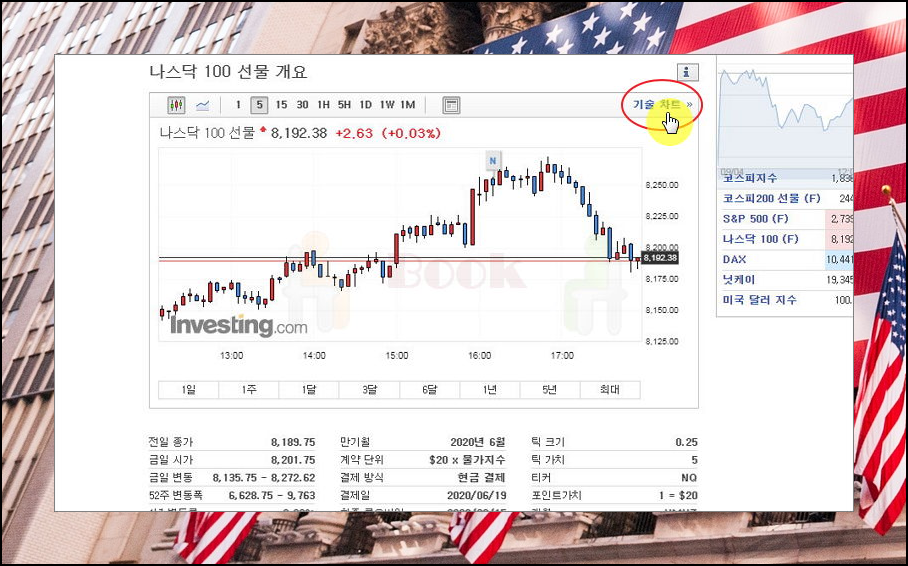
Task: Click the 전일 종가 value 8,189.75
Action: [293, 442]
